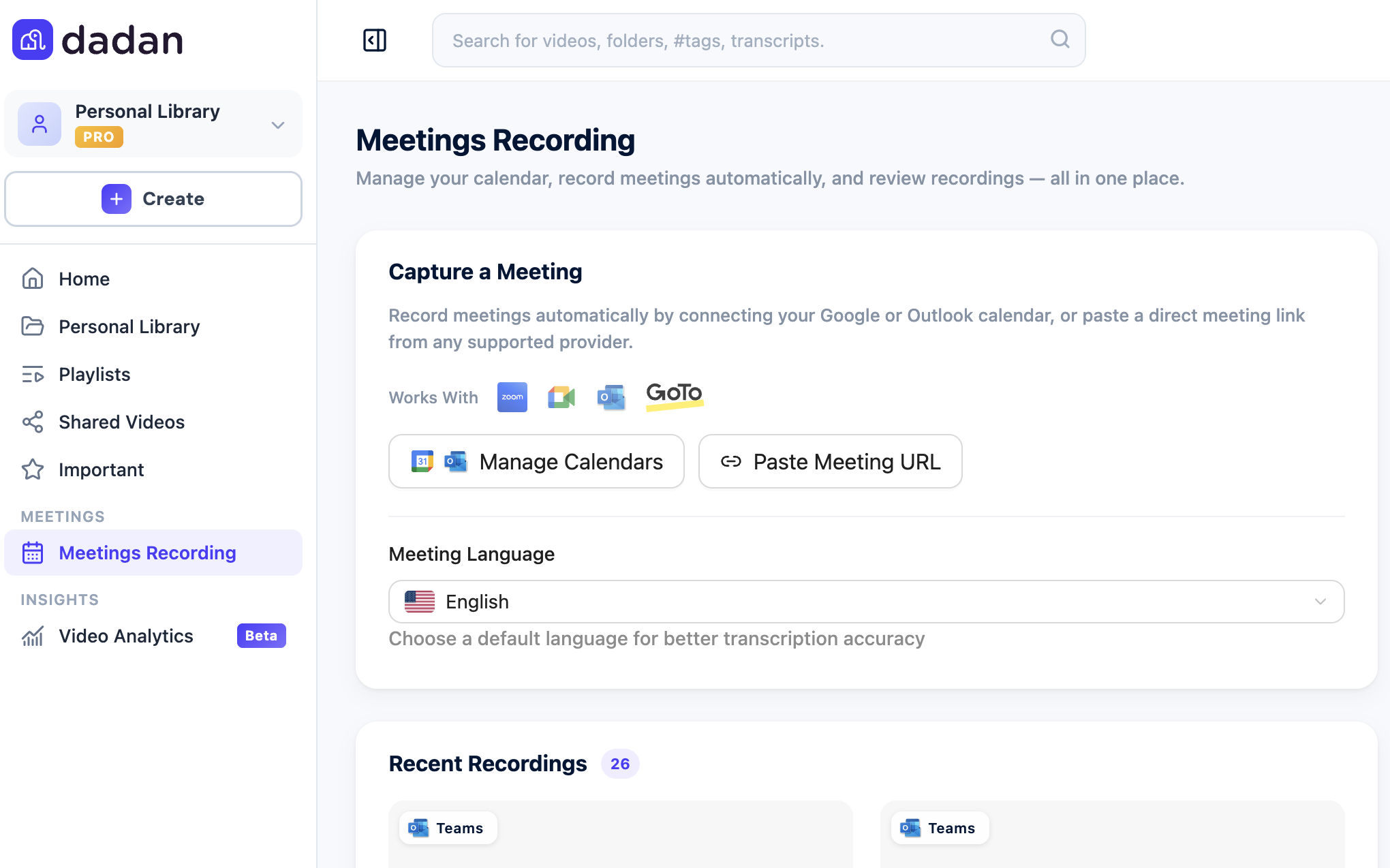This screenshot has width=1390, height=868.
Task: Click the Capture a Meeting heading
Action: pyautogui.click(x=485, y=272)
